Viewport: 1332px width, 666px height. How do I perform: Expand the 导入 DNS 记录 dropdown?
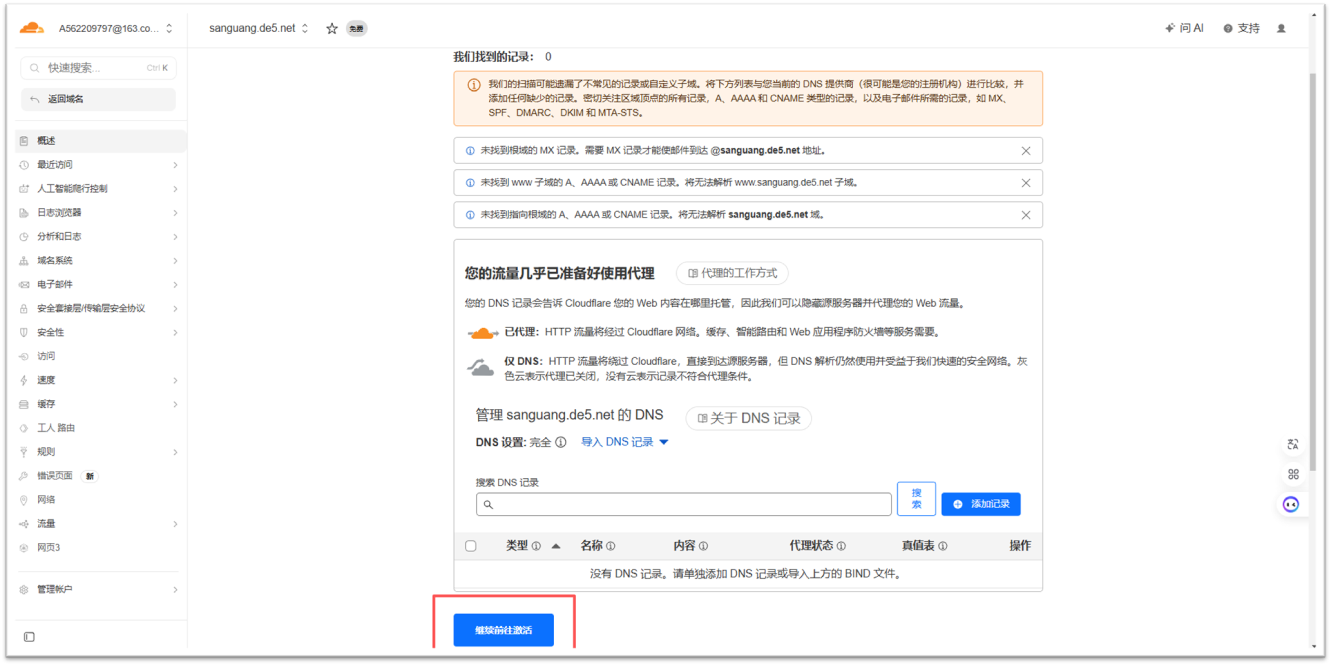624,442
